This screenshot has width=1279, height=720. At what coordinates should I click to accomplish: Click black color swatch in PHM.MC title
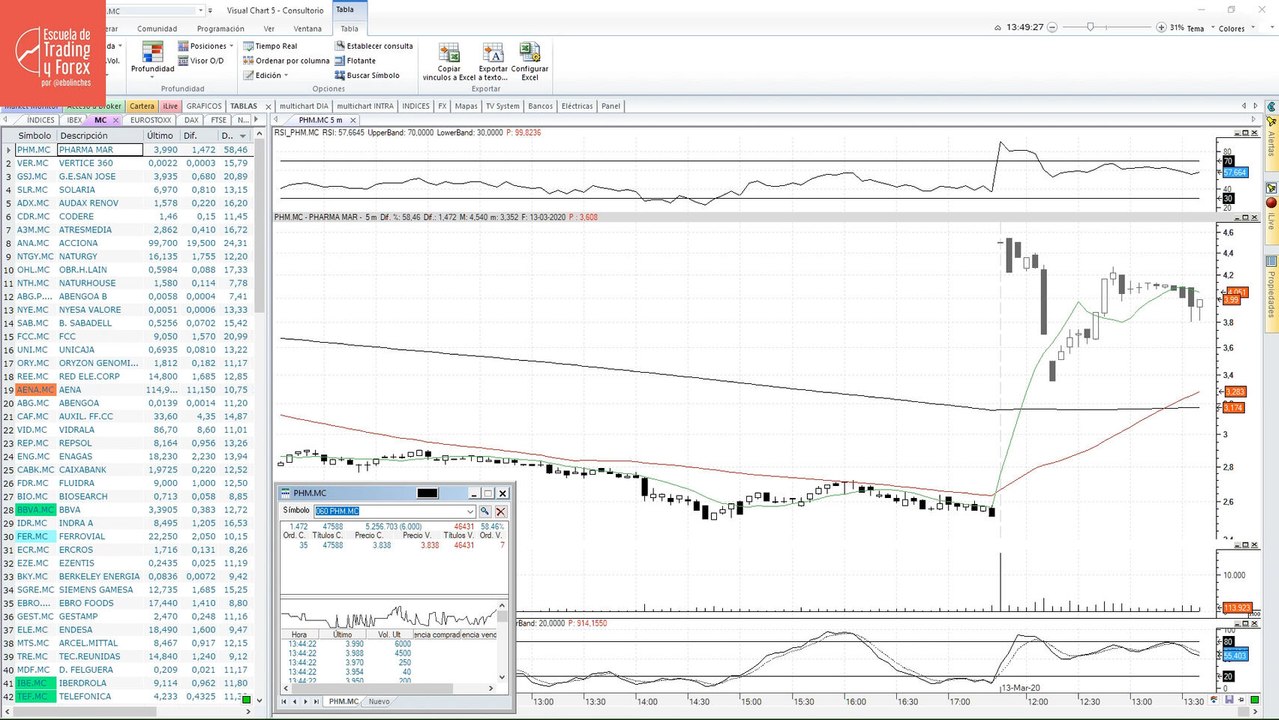pos(427,493)
